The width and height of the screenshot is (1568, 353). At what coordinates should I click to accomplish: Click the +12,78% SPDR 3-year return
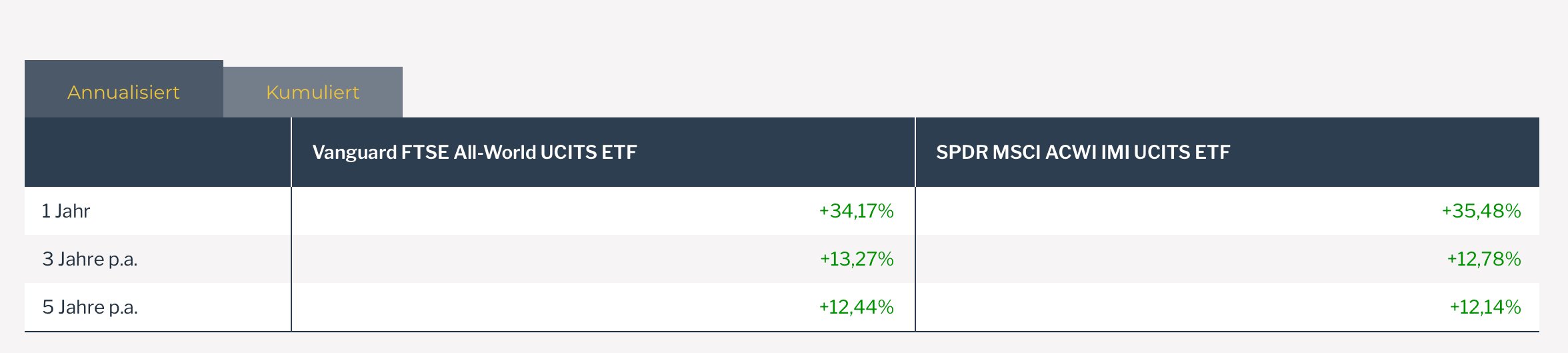1483,259
